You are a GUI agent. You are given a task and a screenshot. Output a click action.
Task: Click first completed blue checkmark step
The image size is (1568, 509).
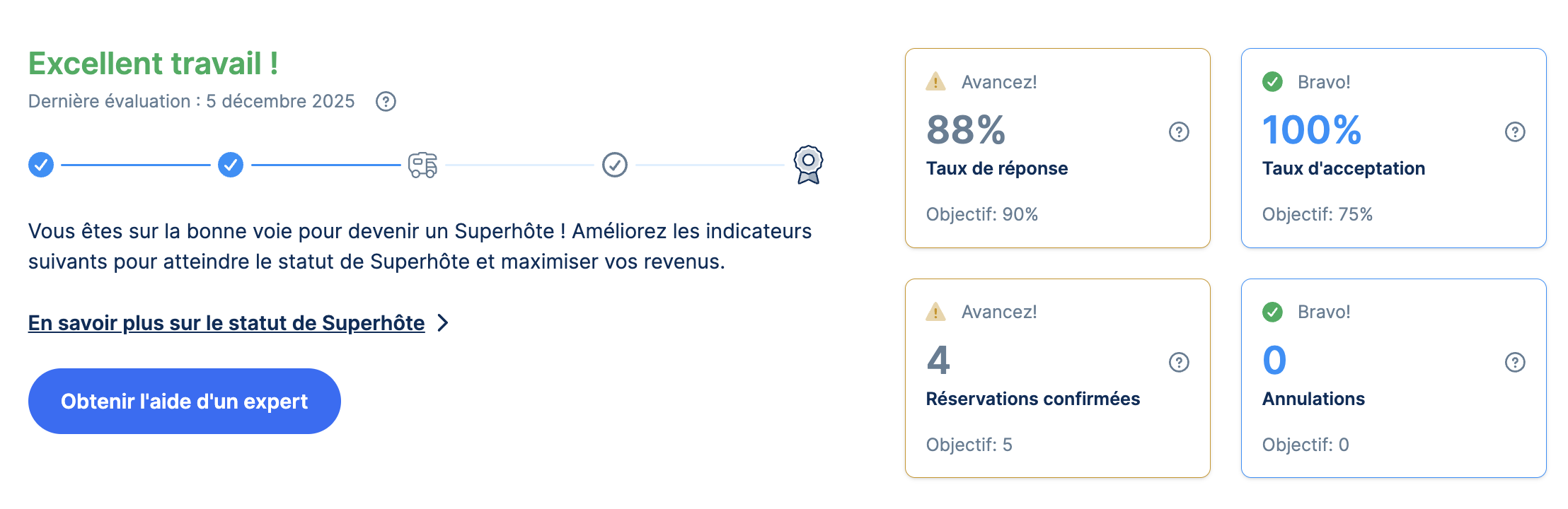(x=41, y=165)
